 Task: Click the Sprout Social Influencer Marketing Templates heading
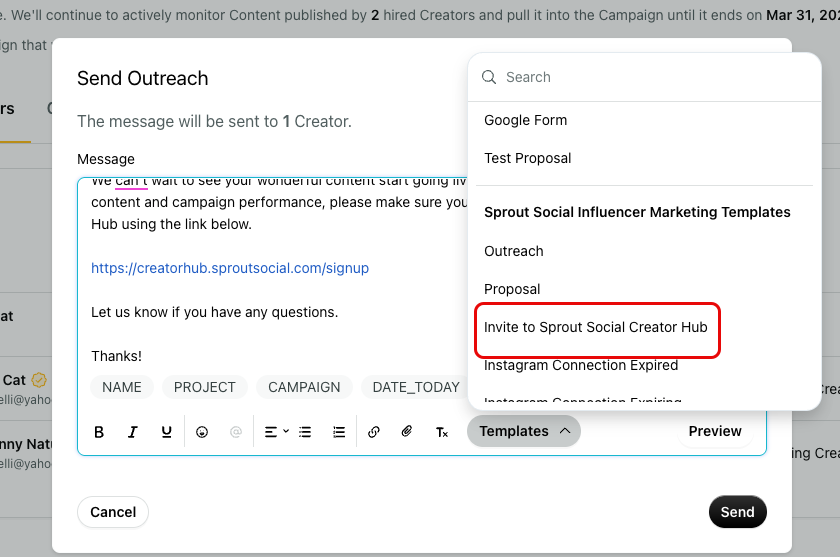[637, 212]
